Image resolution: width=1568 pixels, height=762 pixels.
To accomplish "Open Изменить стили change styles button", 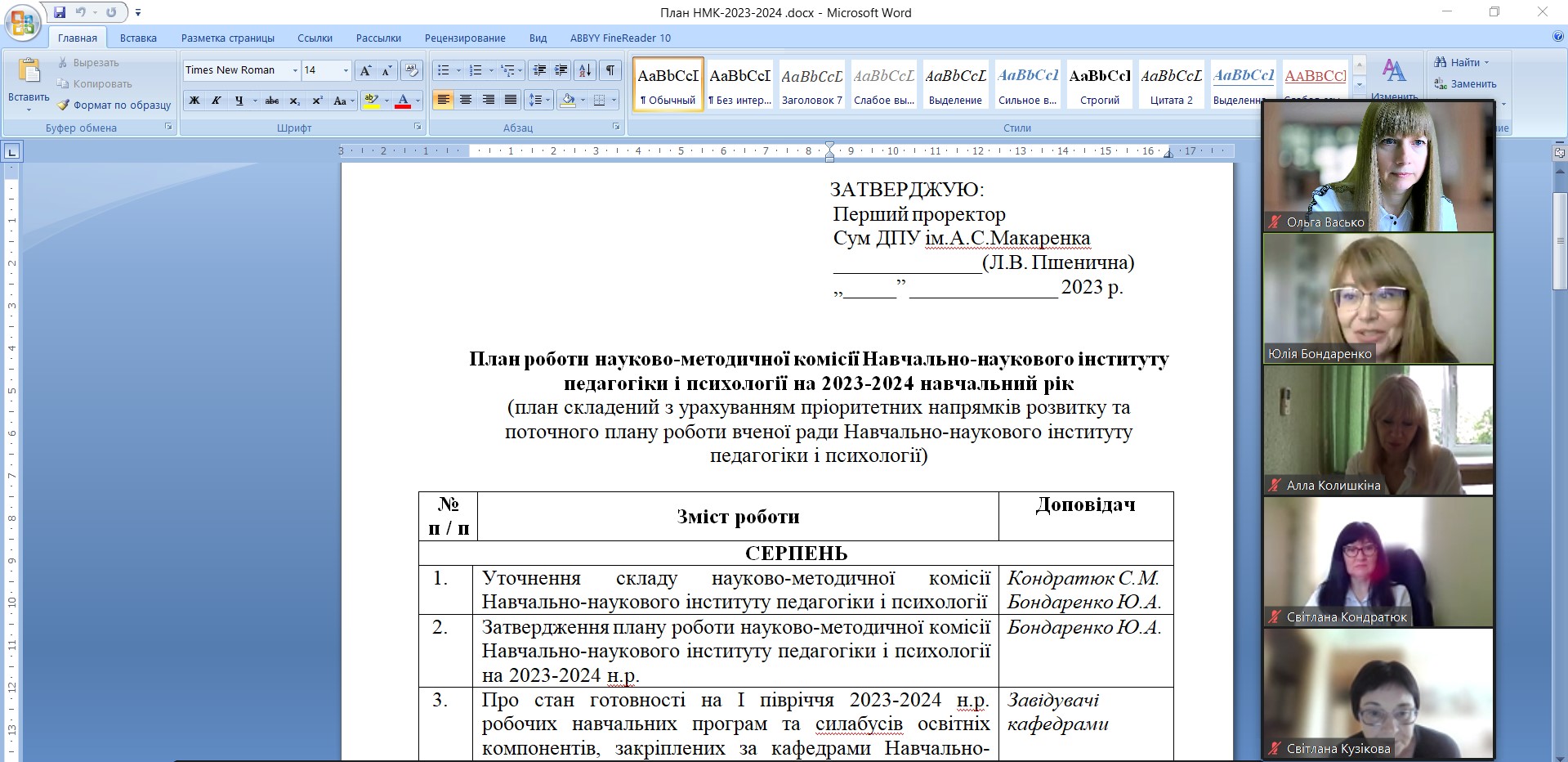I will pos(1394,79).
